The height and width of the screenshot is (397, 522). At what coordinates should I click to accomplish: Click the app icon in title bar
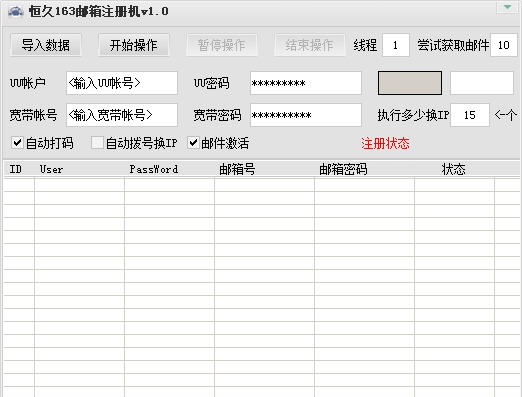(15, 12)
